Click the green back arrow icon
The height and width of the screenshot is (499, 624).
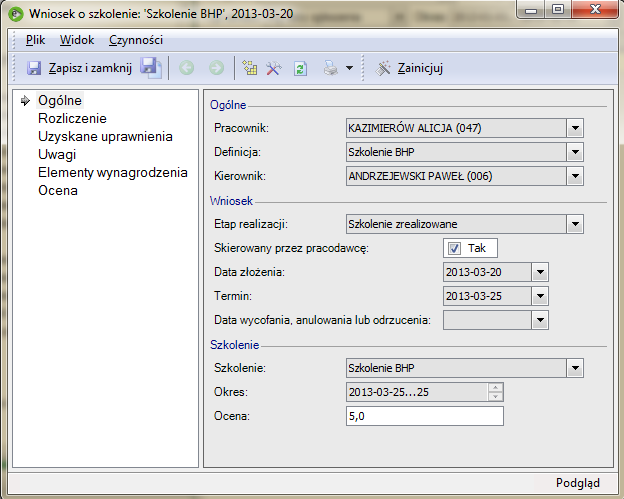click(187, 68)
